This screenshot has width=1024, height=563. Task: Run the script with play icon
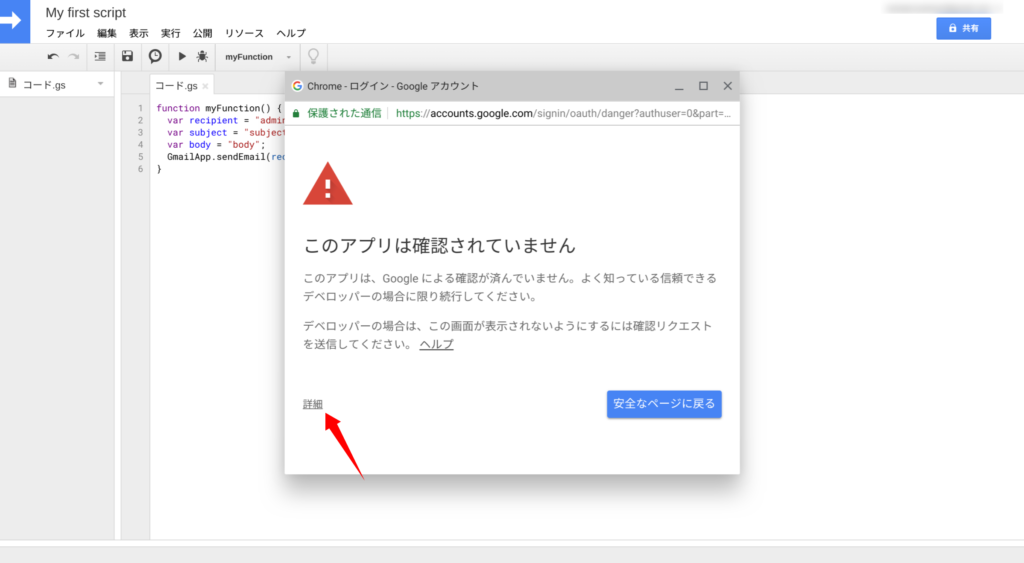[182, 57]
